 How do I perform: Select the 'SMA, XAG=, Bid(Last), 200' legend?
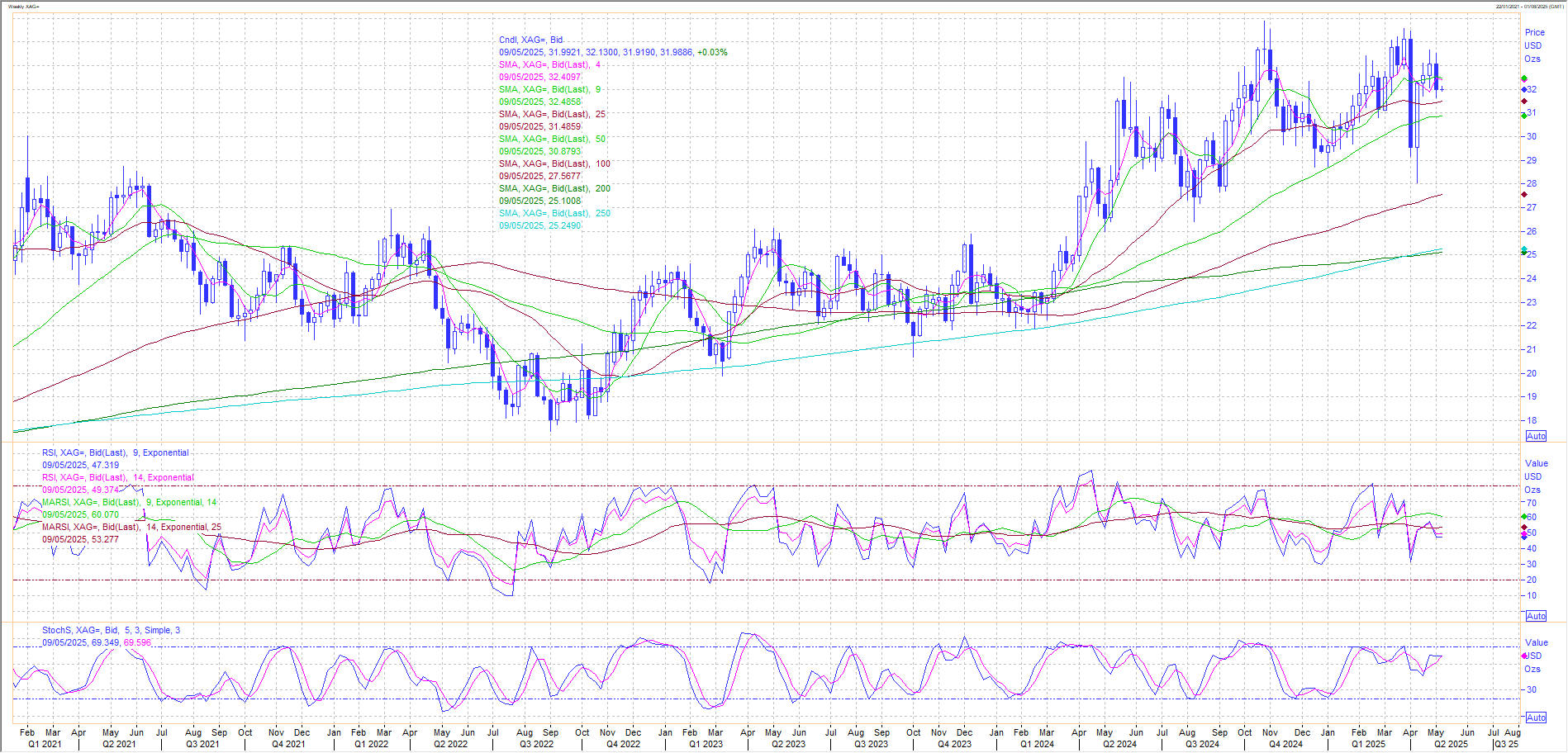click(x=554, y=188)
